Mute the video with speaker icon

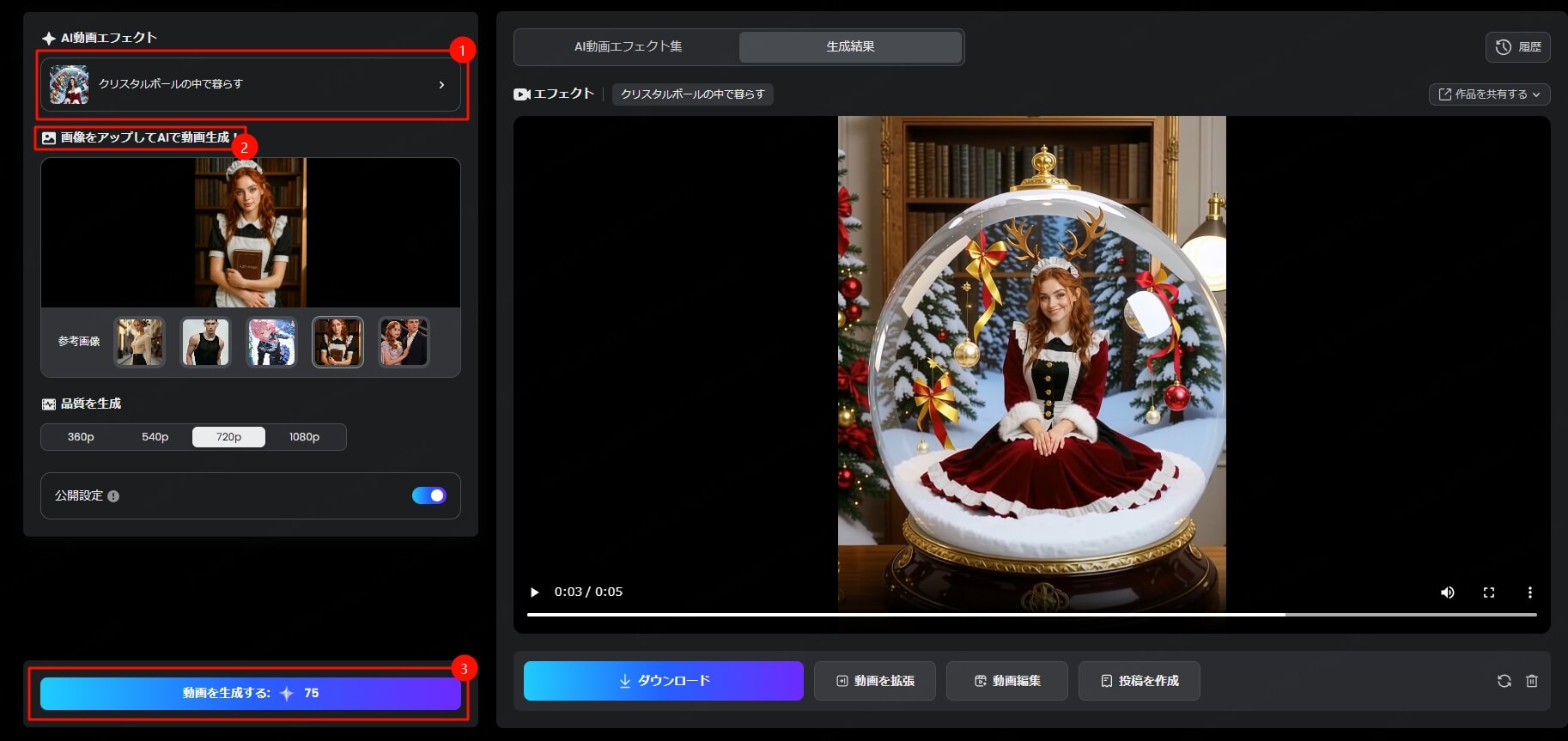pos(1448,592)
